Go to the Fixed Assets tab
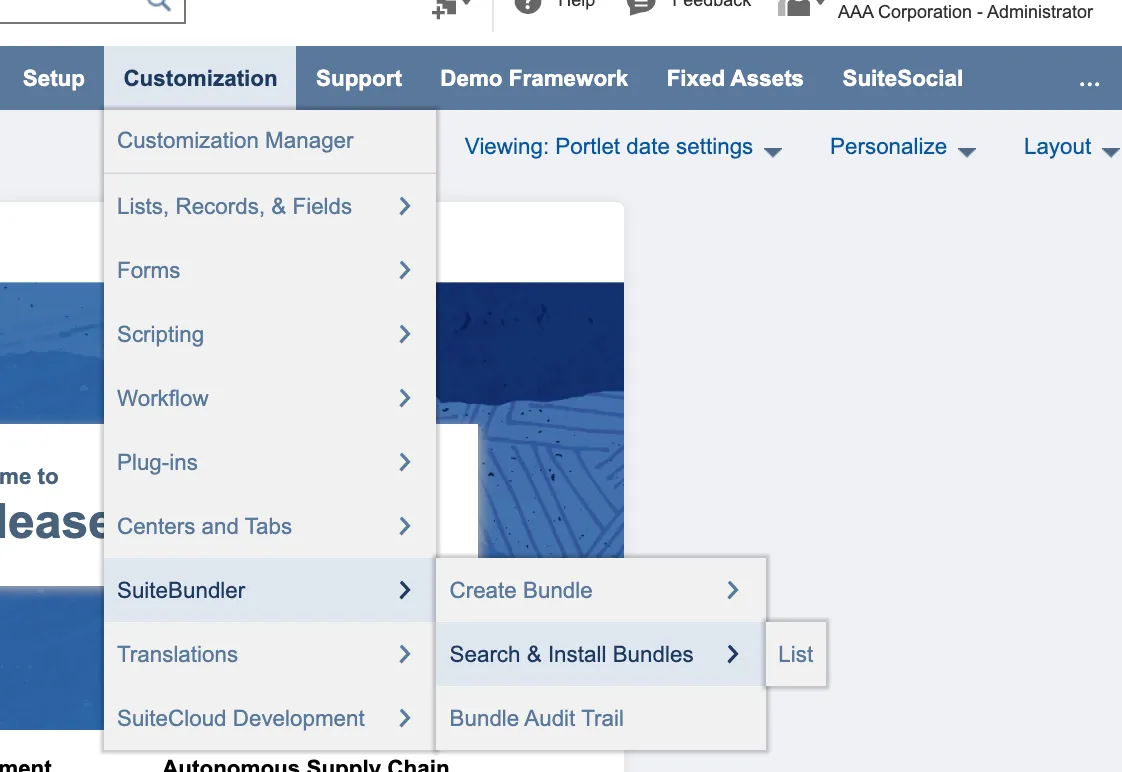This screenshot has height=772, width=1122. pyautogui.click(x=735, y=79)
